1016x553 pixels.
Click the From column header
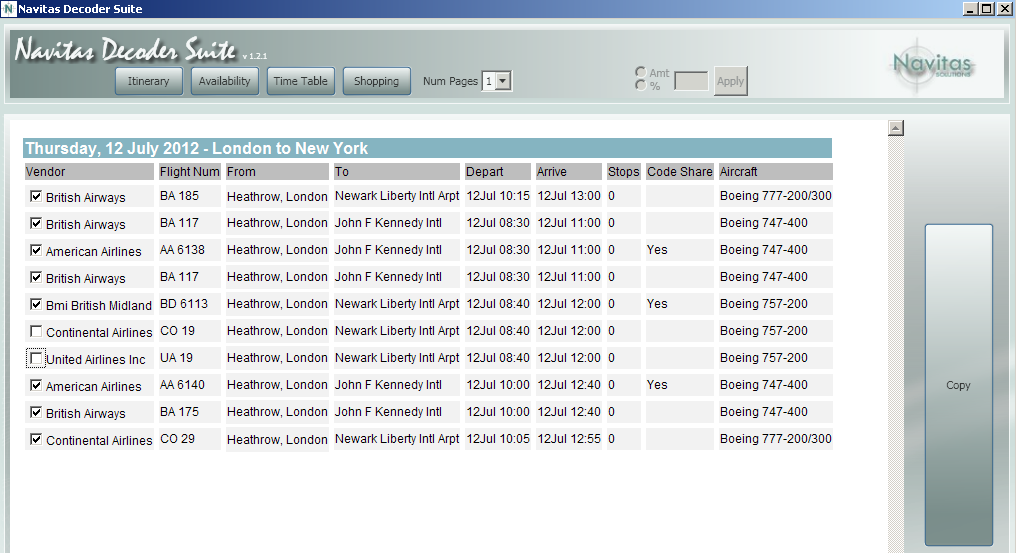point(277,172)
